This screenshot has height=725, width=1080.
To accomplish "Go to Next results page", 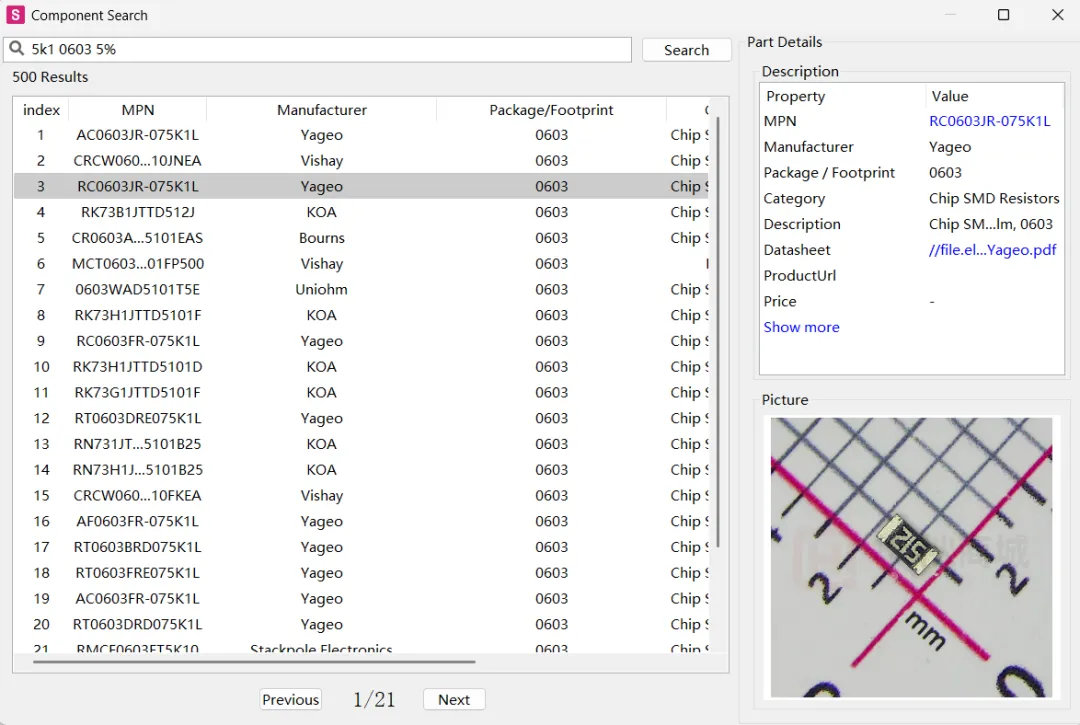I will (x=454, y=700).
